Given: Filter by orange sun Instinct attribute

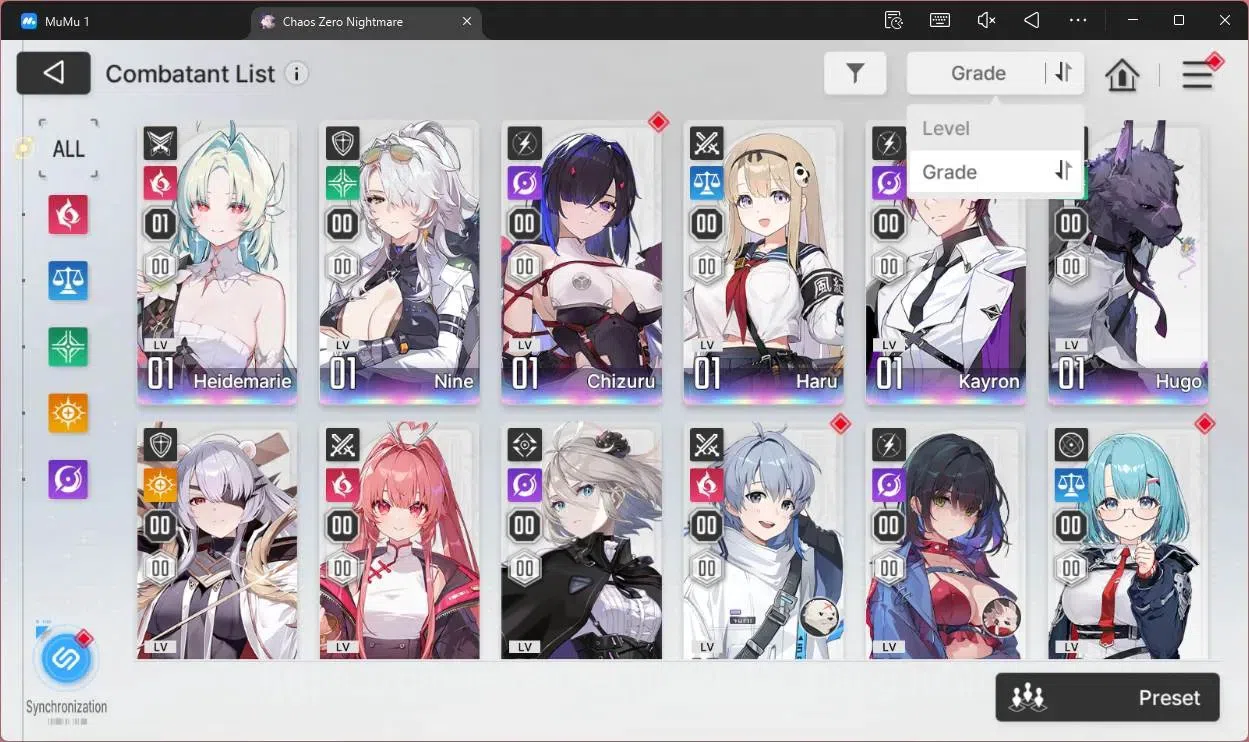Looking at the screenshot, I should tap(68, 413).
